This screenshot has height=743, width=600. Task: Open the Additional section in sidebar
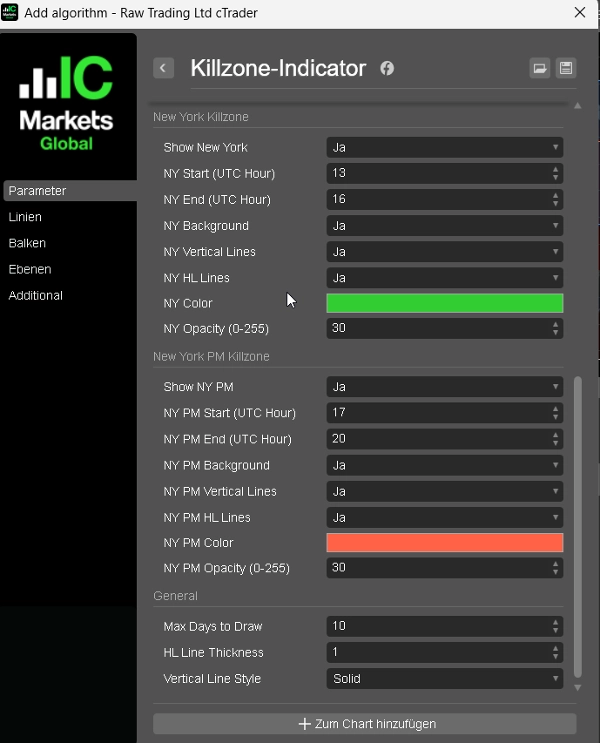click(36, 295)
